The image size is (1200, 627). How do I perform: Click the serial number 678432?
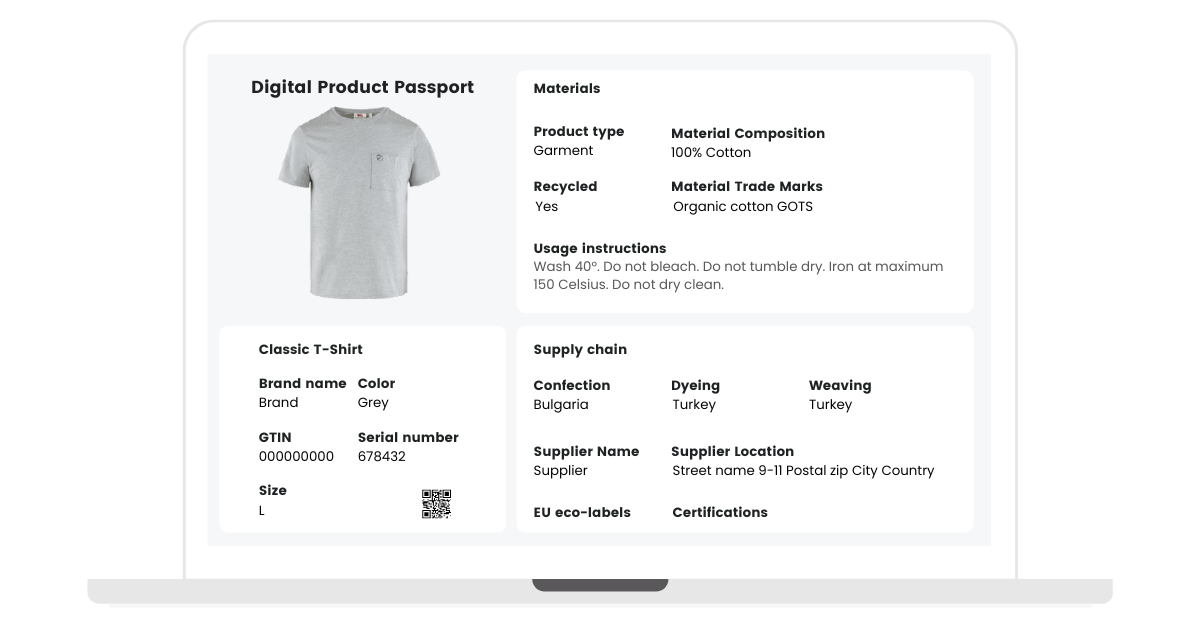pyautogui.click(x=381, y=457)
